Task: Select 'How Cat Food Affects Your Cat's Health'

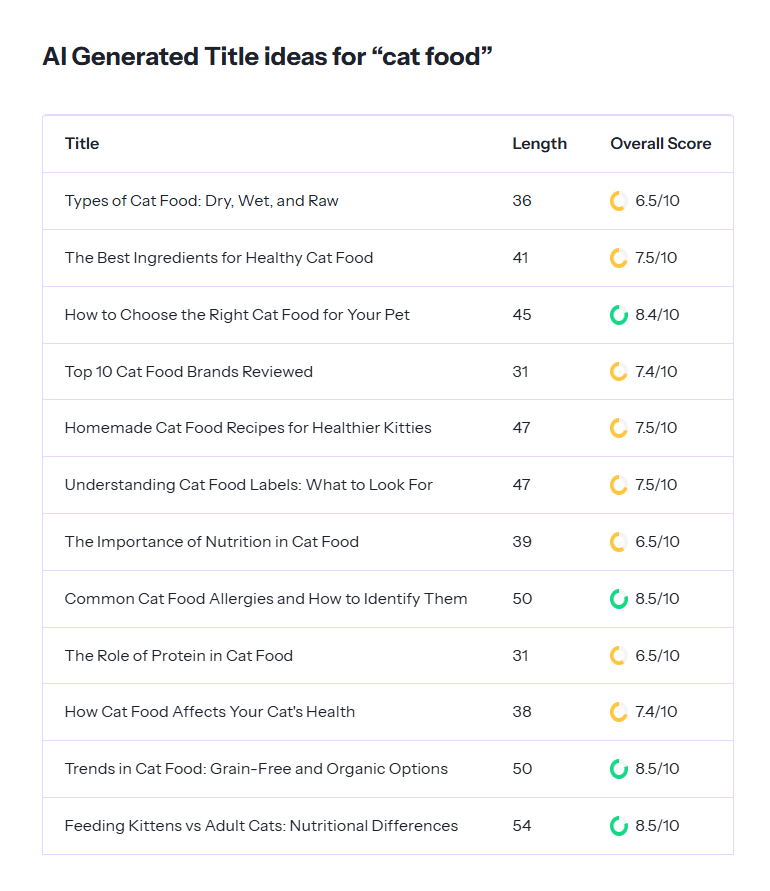Action: tap(210, 712)
